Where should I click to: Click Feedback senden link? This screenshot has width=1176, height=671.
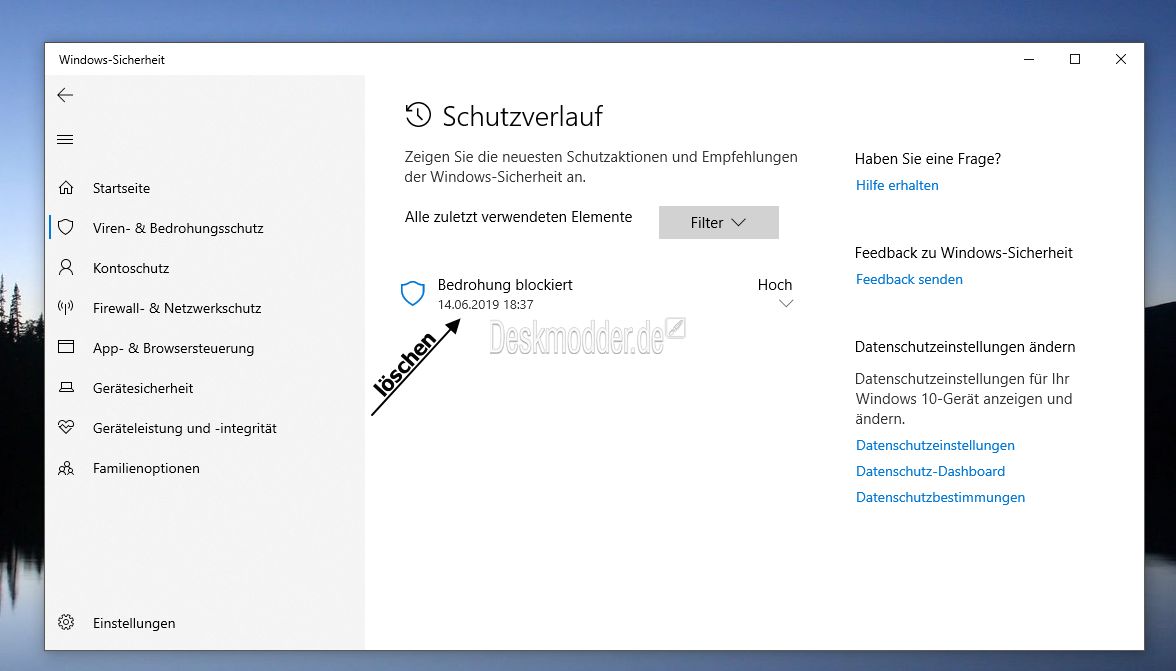[x=909, y=280]
